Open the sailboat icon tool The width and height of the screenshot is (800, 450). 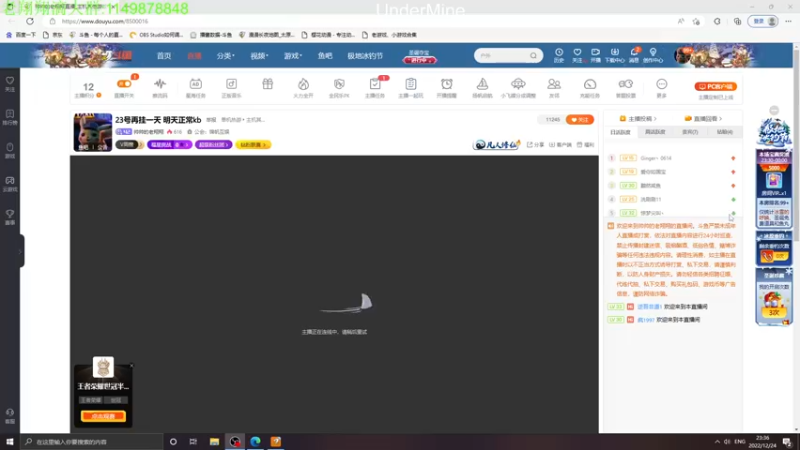tap(482, 84)
